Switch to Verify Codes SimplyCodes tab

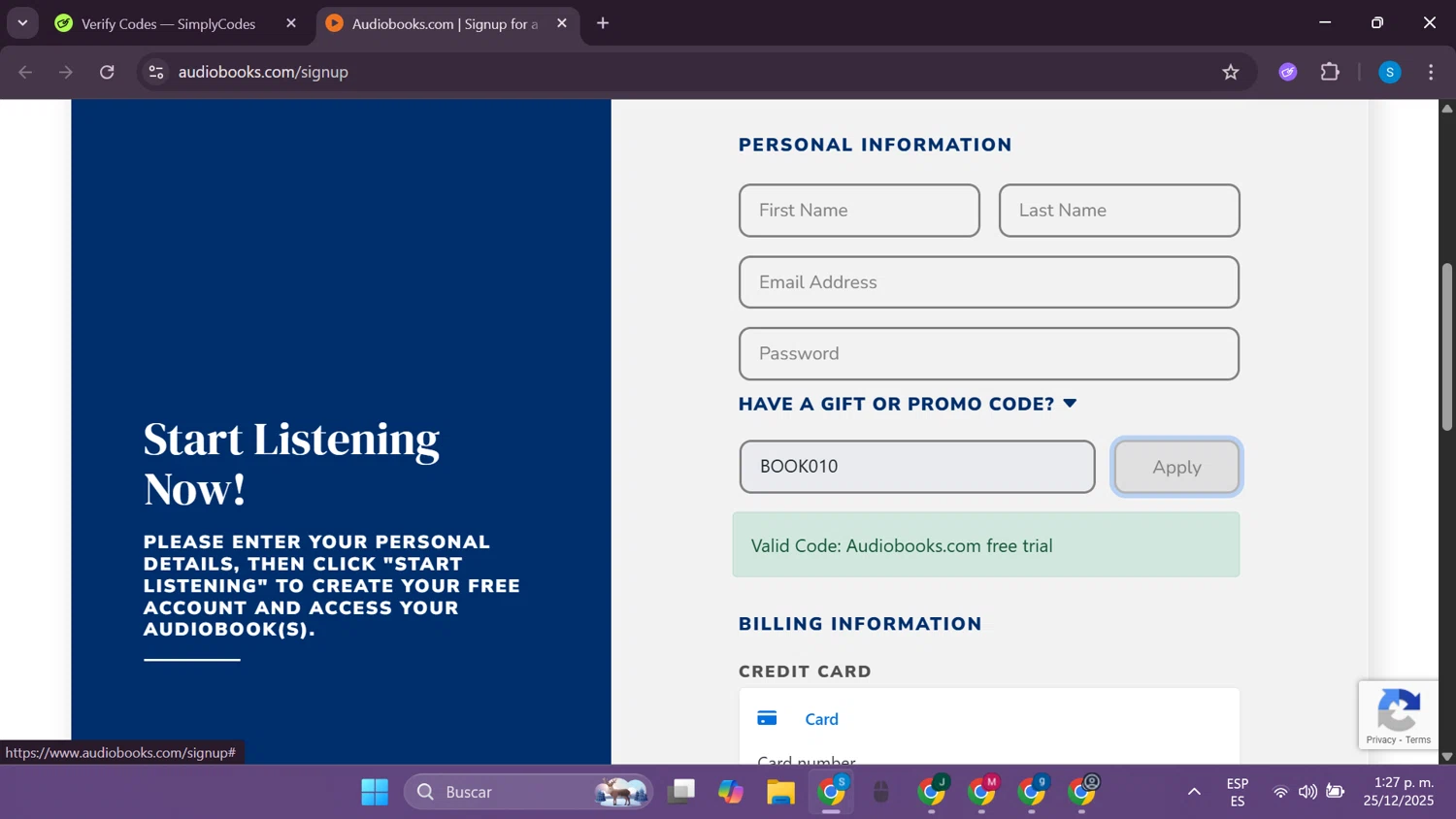[x=168, y=23]
